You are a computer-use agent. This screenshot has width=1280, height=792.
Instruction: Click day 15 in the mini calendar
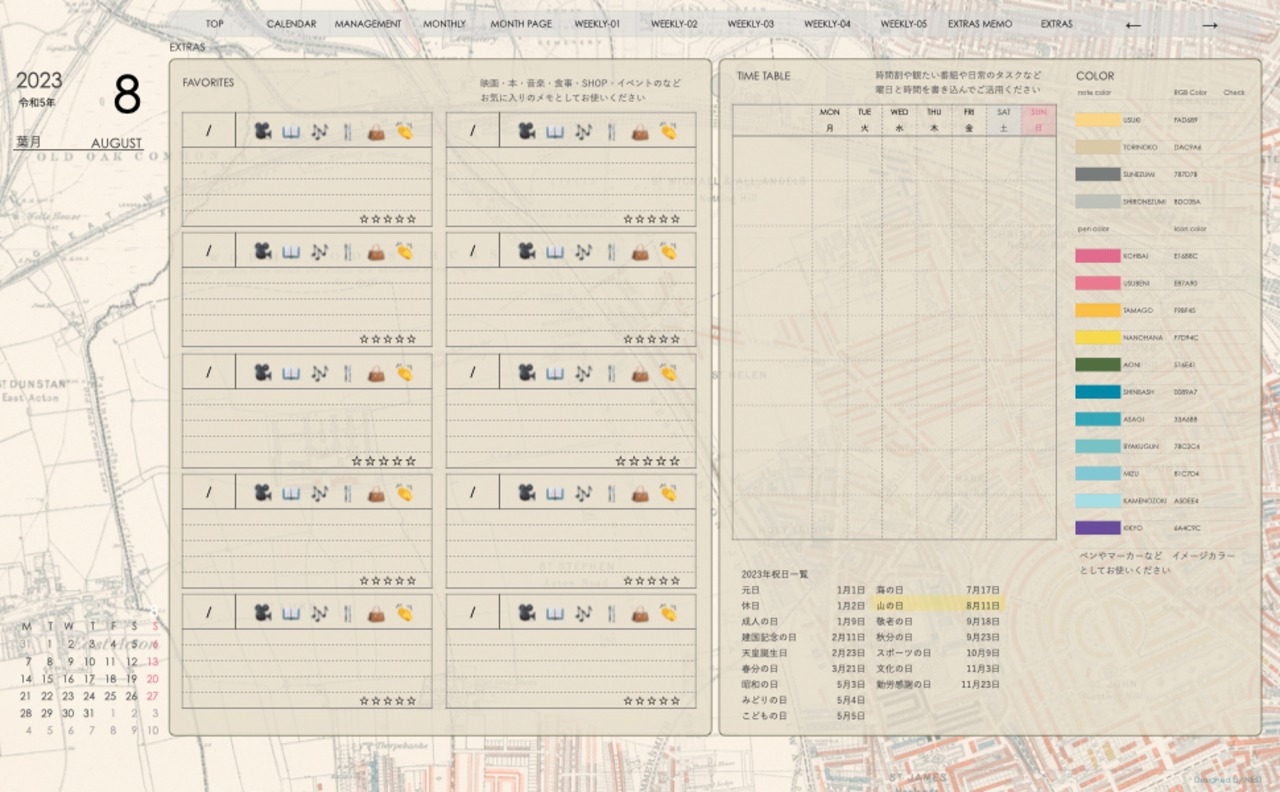pyautogui.click(x=47, y=679)
